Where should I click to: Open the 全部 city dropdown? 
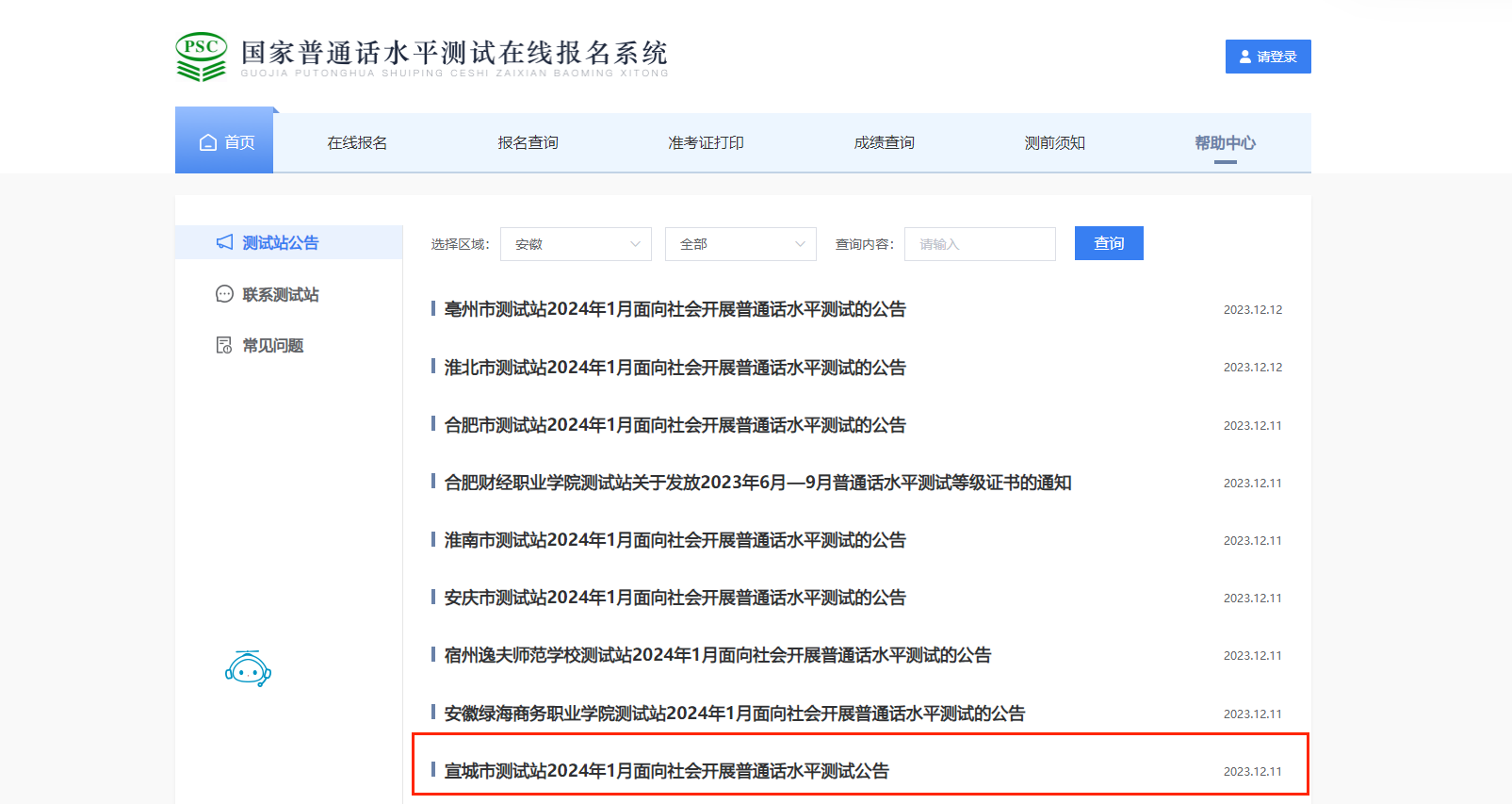click(740, 244)
